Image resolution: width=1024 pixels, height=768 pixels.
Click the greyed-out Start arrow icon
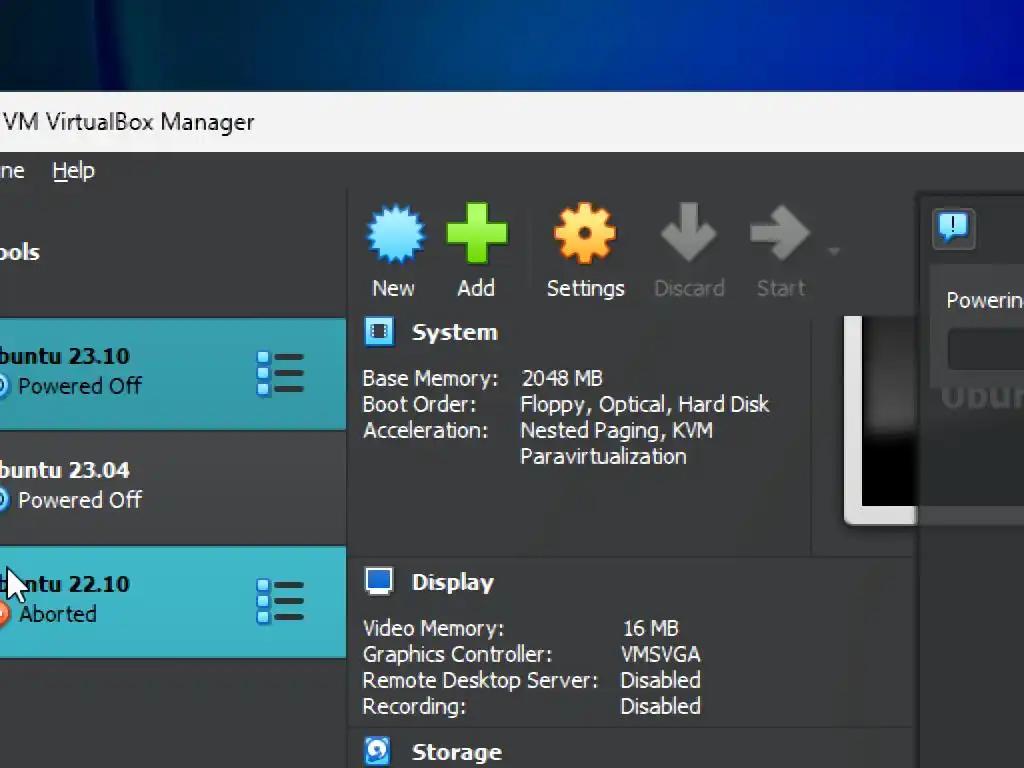tap(780, 232)
